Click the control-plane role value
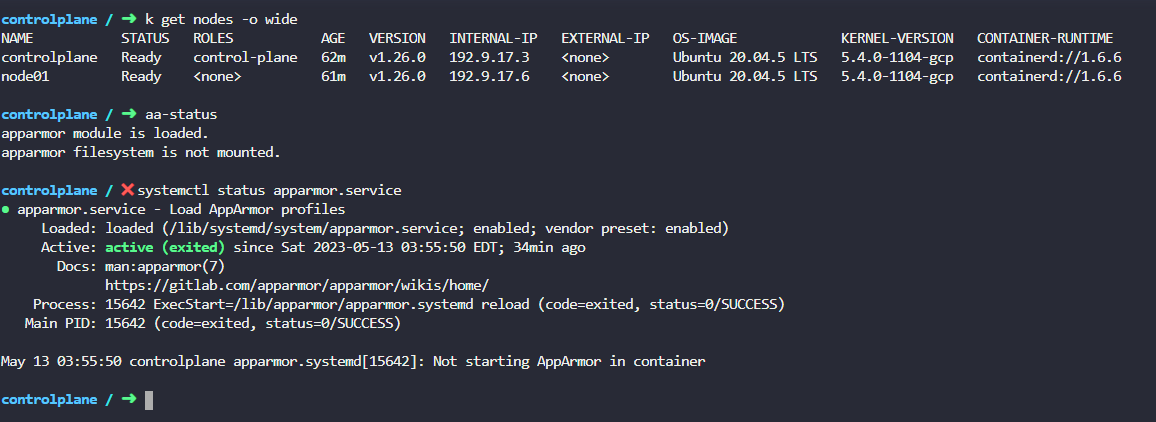1156x422 pixels. (245, 57)
